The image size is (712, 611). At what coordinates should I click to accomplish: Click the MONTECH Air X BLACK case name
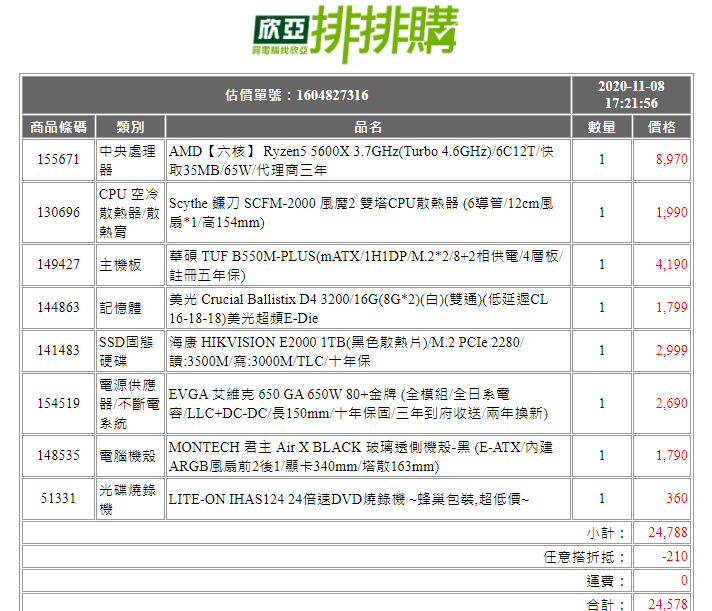361,456
